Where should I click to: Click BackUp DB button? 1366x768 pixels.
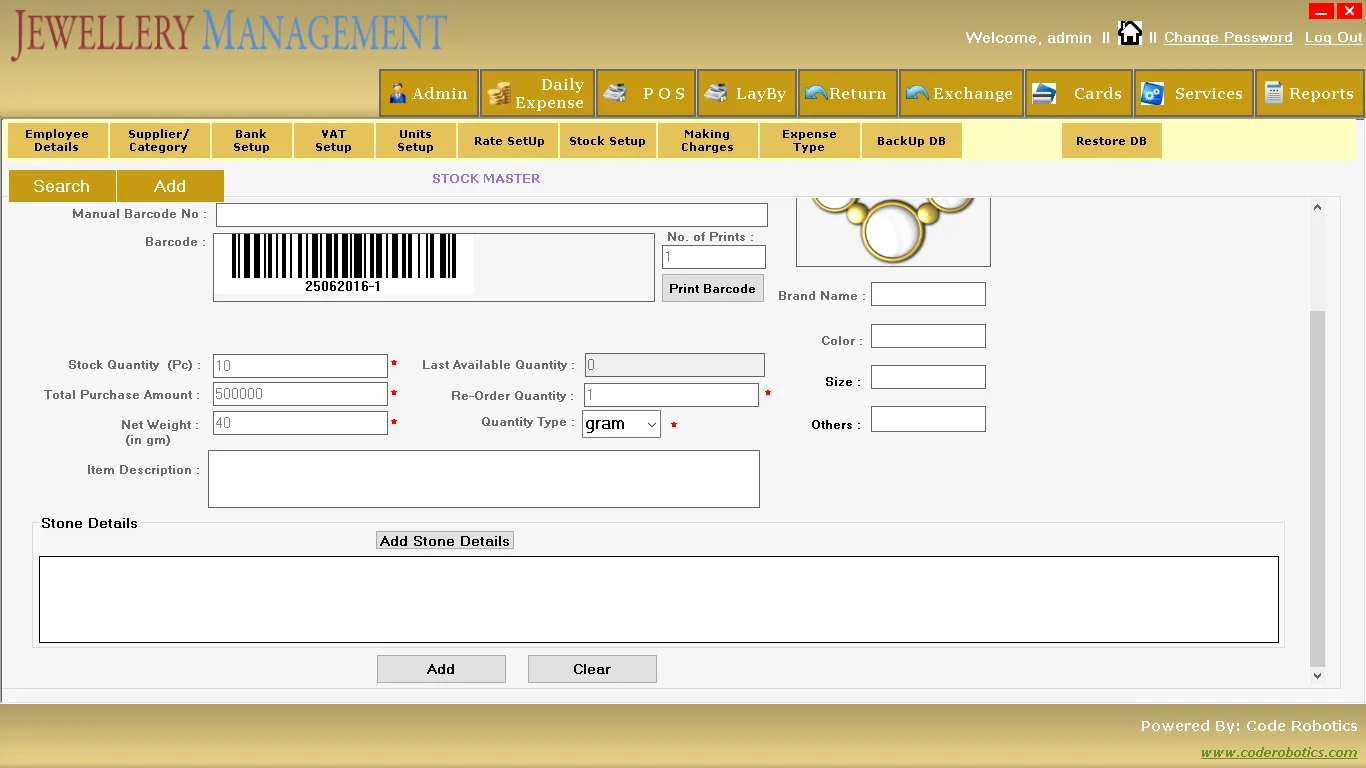[x=911, y=141]
